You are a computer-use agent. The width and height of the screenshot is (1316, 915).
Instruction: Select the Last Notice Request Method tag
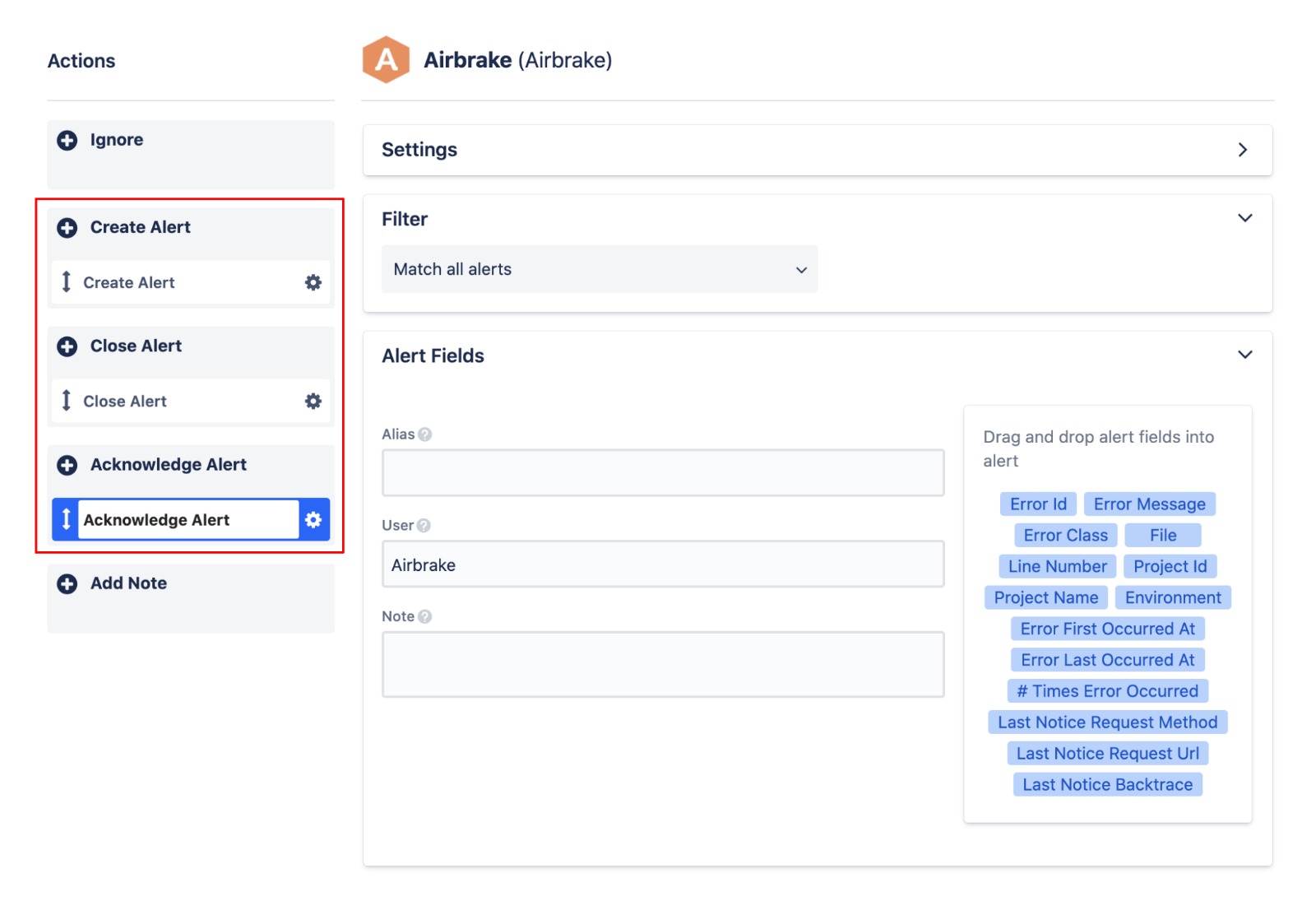click(x=1108, y=723)
